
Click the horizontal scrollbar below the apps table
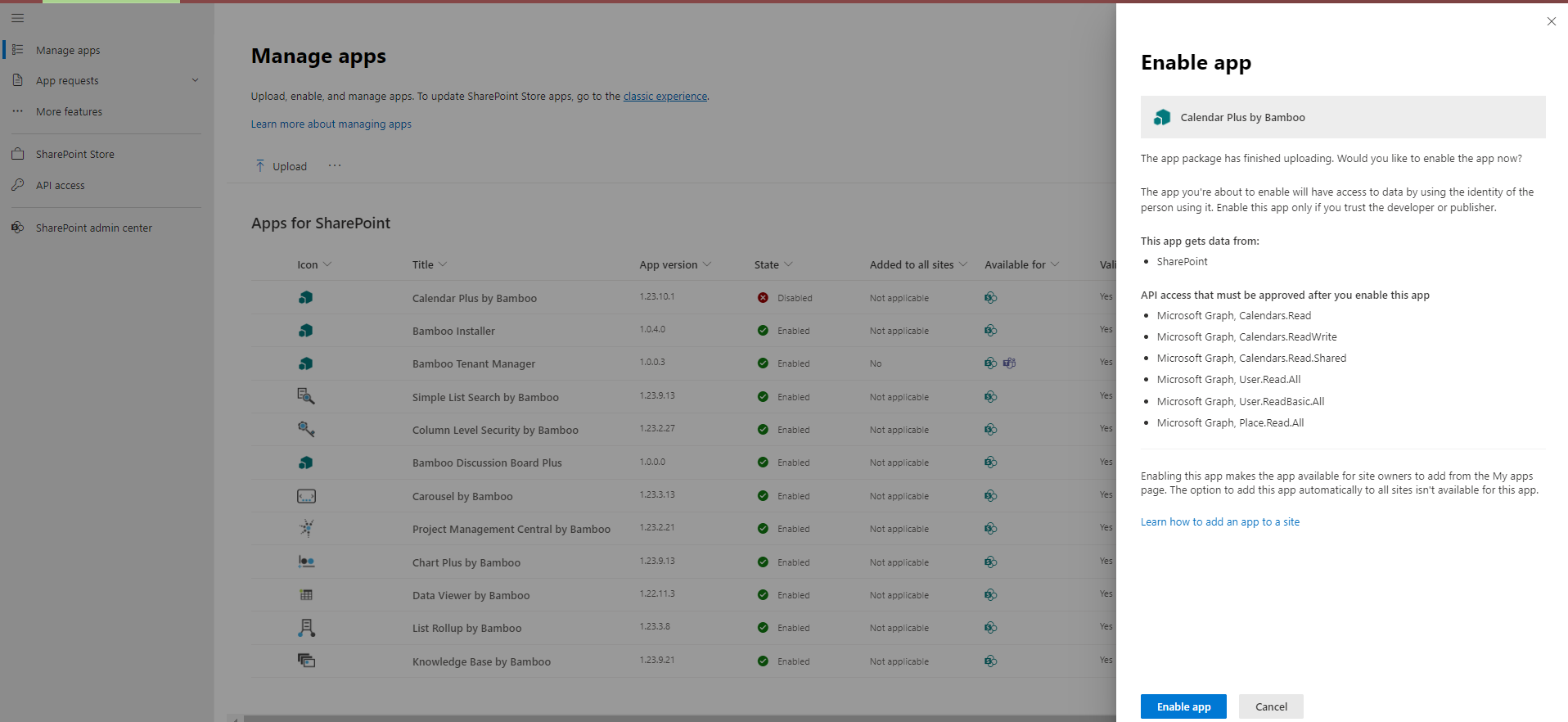point(679,718)
